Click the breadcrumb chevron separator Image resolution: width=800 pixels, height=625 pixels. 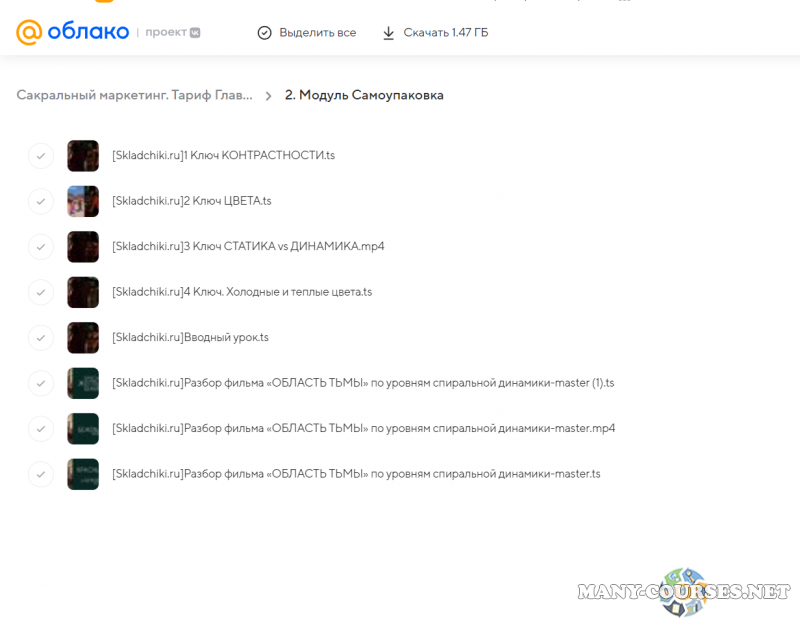pos(268,96)
